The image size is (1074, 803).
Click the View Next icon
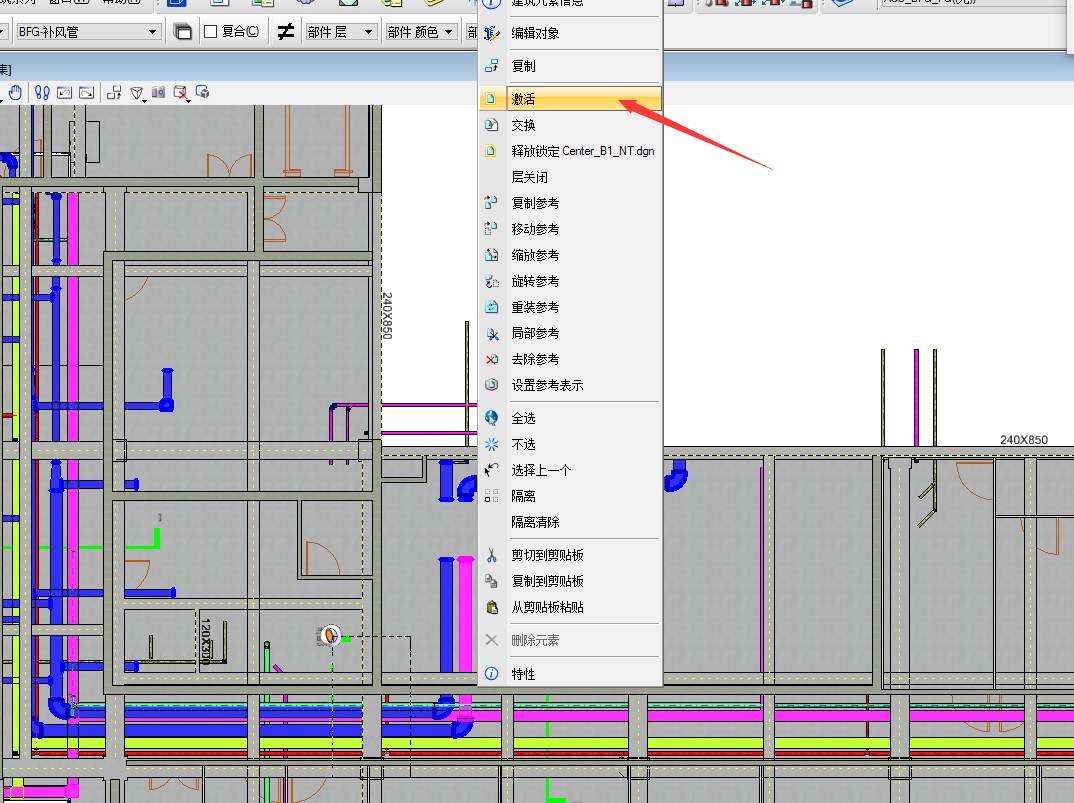pos(87,93)
